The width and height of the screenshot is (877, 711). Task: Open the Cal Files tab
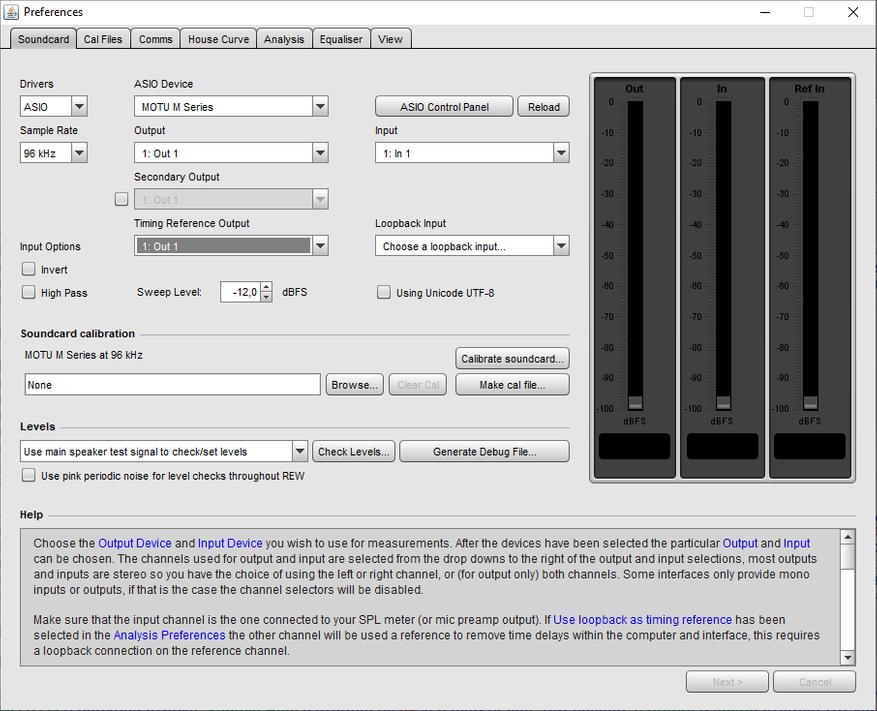tap(103, 39)
